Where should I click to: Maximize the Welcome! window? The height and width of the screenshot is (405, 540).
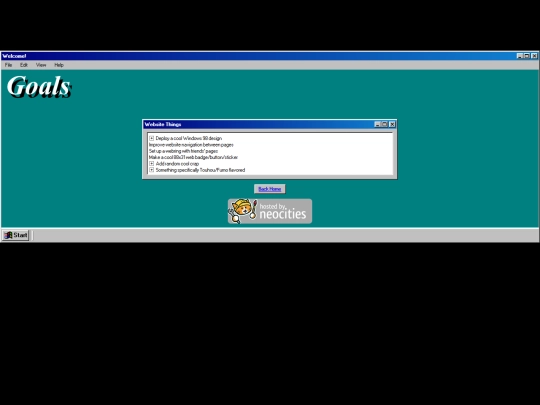[527, 56]
